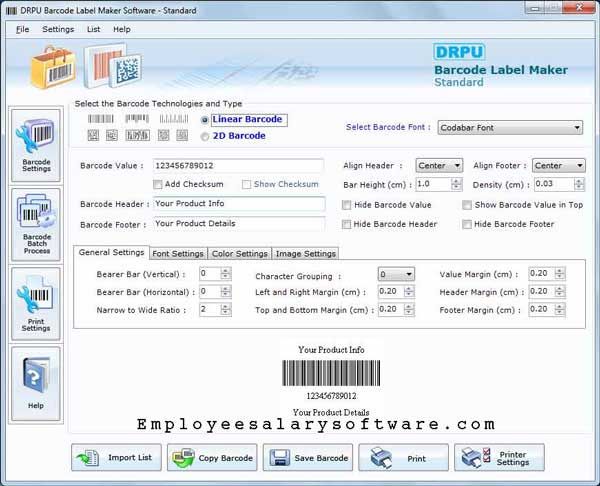Click the Print button

(403, 458)
